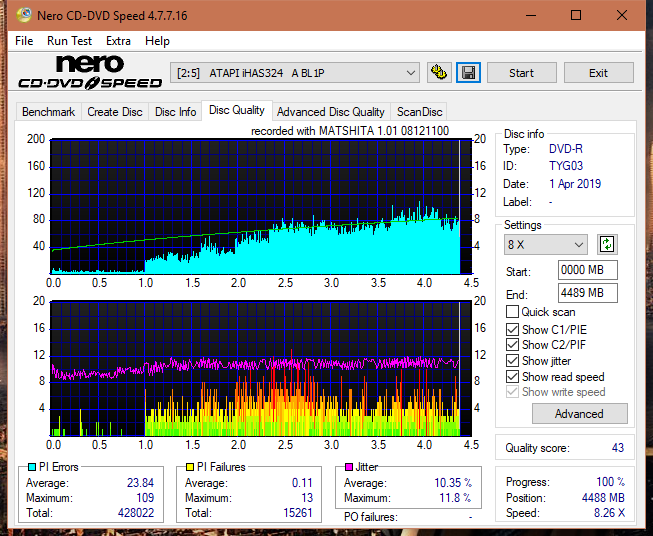Click the disc type DVD-R text

click(566, 149)
